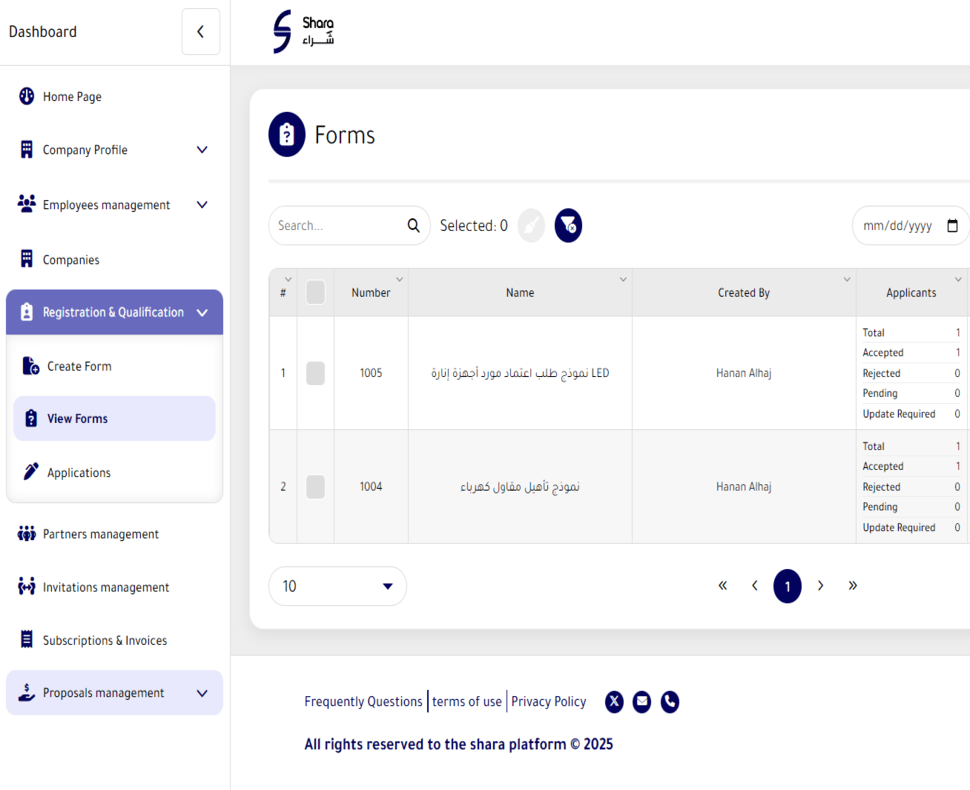970x790 pixels.
Task: Click the Invitations management icon
Action: click(27, 586)
